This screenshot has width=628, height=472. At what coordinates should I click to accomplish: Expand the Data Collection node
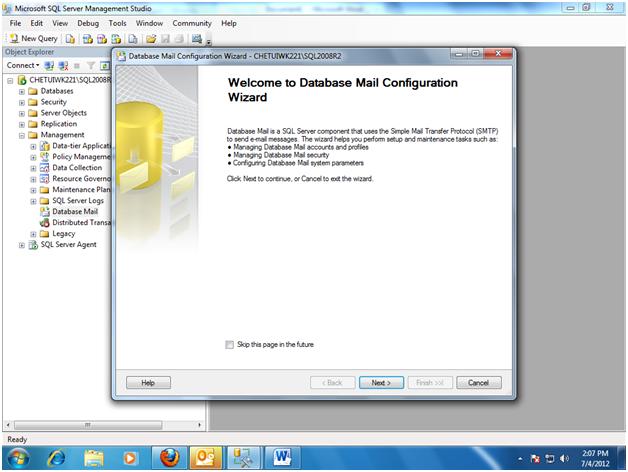pyautogui.click(x=33, y=168)
